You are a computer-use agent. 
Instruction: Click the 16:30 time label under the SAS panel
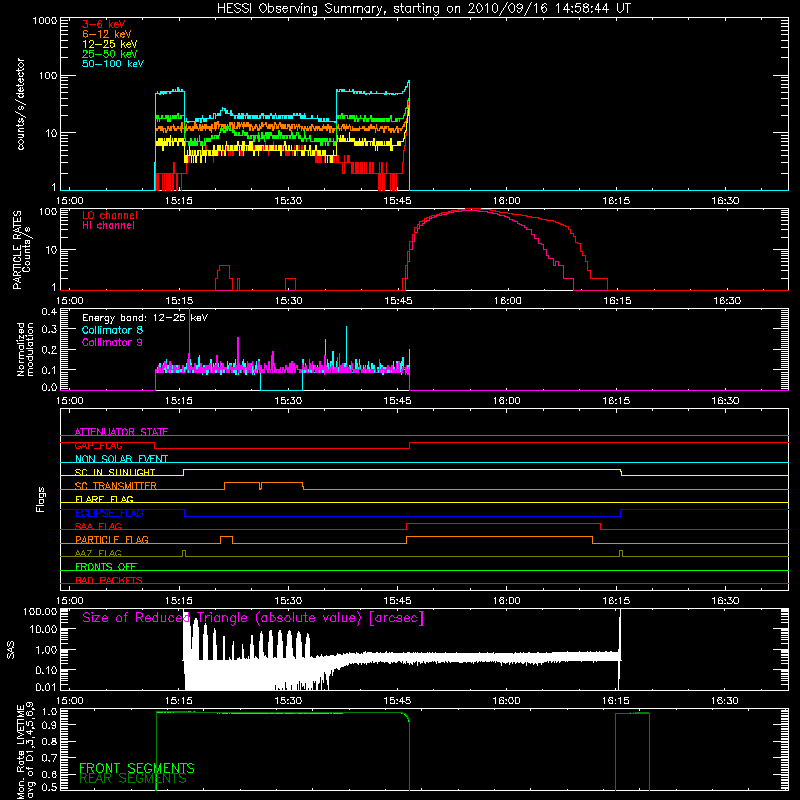point(725,701)
